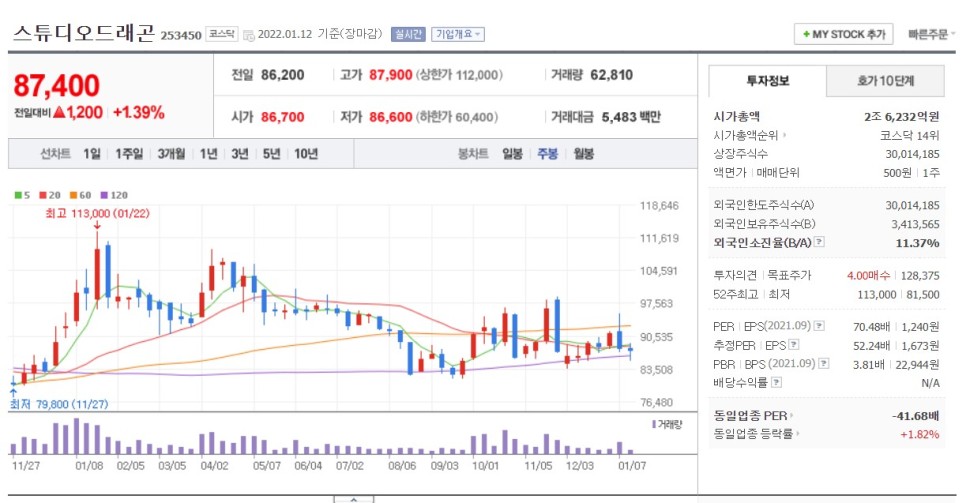Click the stock code 253450

click(181, 36)
